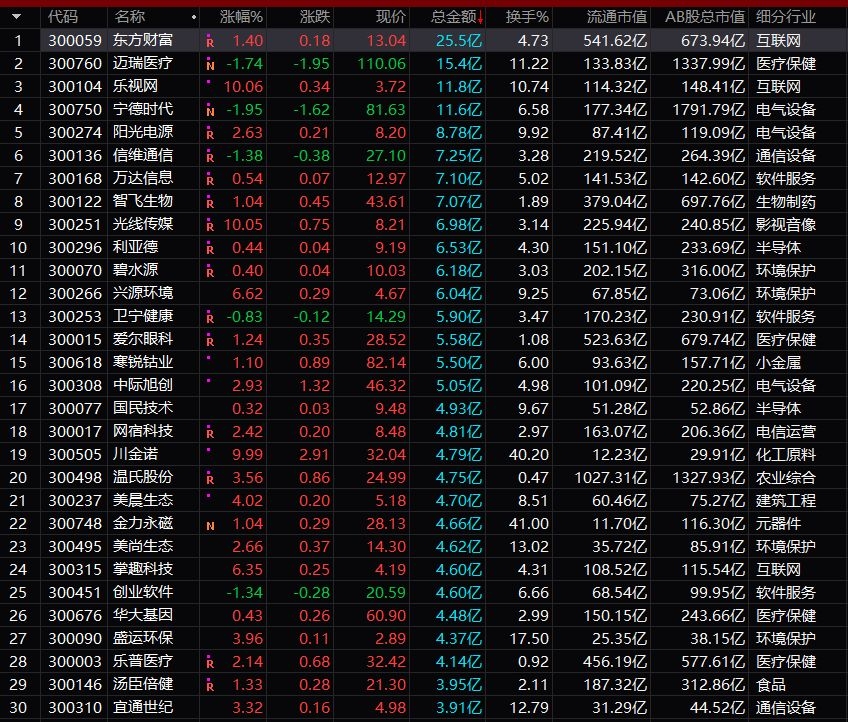Sort by the 代码 column header
The height and width of the screenshot is (722, 848).
pos(63,17)
